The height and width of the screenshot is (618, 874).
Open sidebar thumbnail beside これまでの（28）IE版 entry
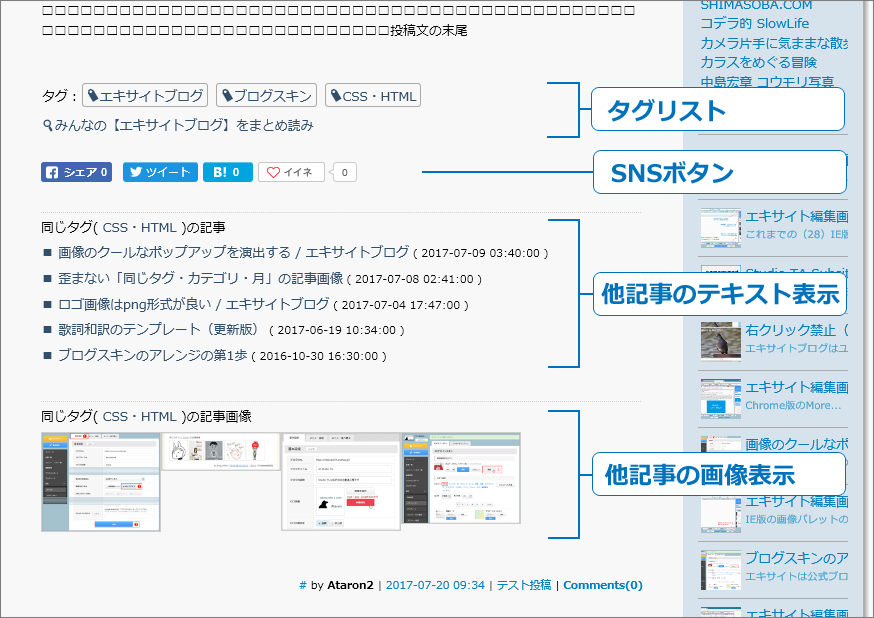pos(721,227)
